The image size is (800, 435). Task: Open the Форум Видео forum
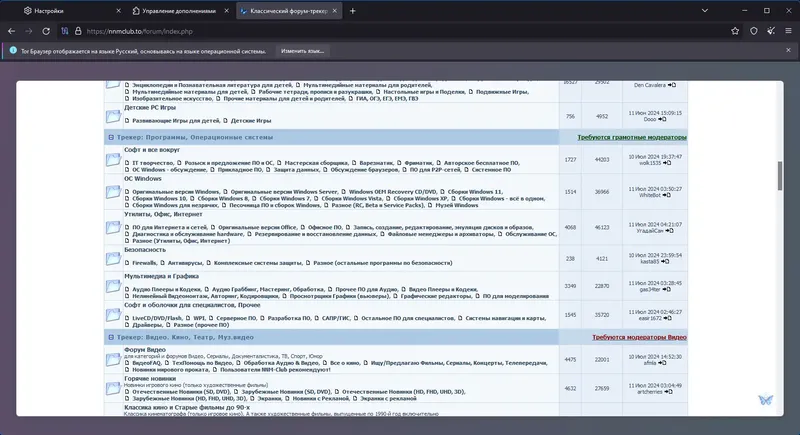tap(145, 350)
